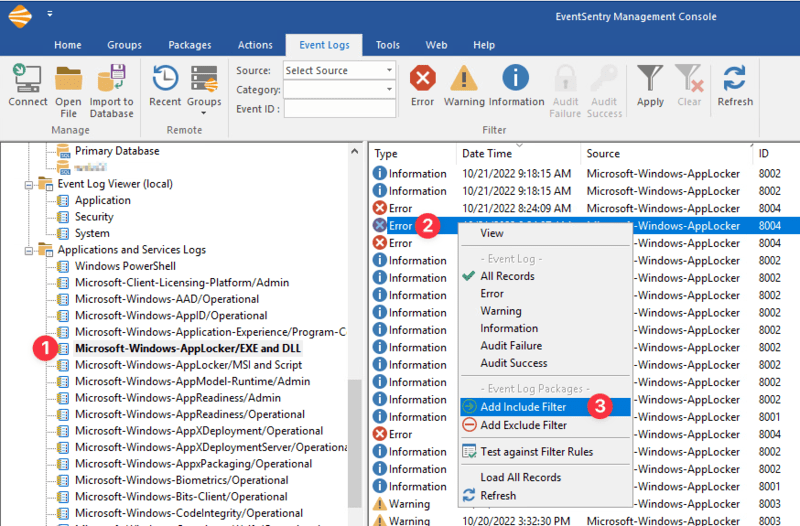Select Microsoft-Windows-AppLocker/MSI and Script log
The image size is (800, 526).
click(x=188, y=365)
